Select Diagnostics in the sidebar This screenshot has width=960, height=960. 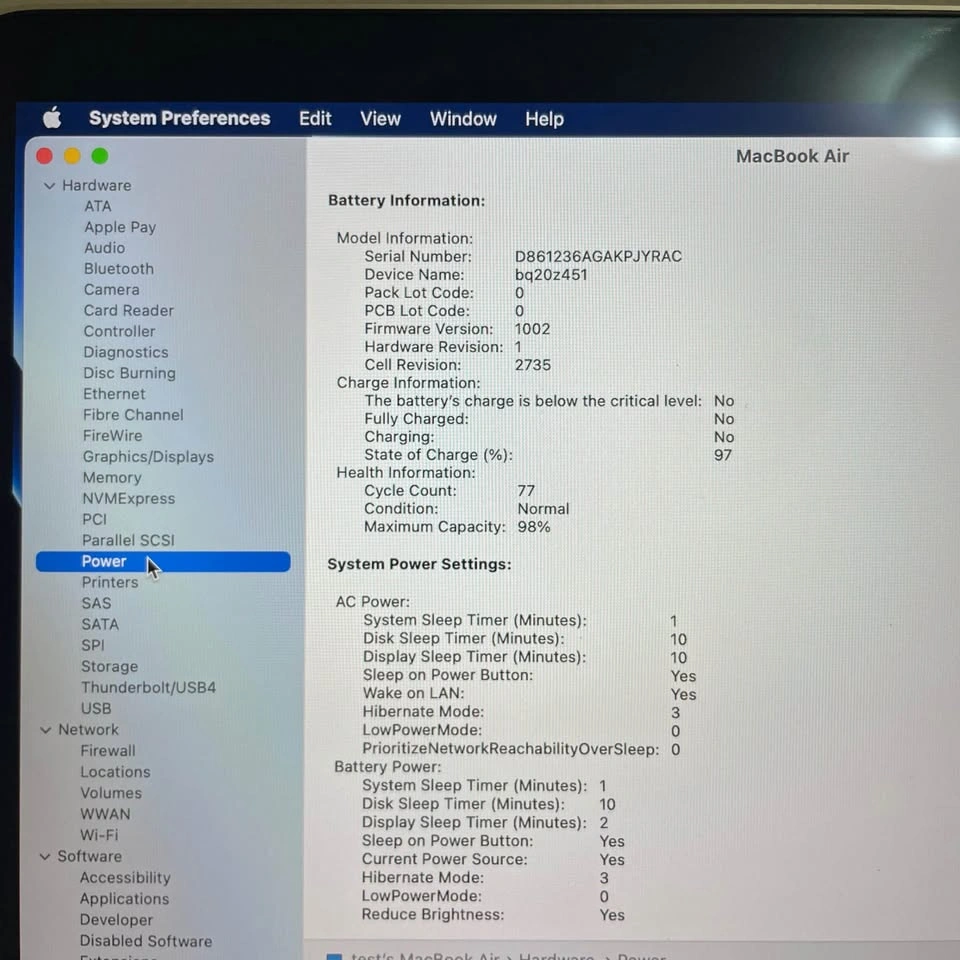[x=126, y=353]
